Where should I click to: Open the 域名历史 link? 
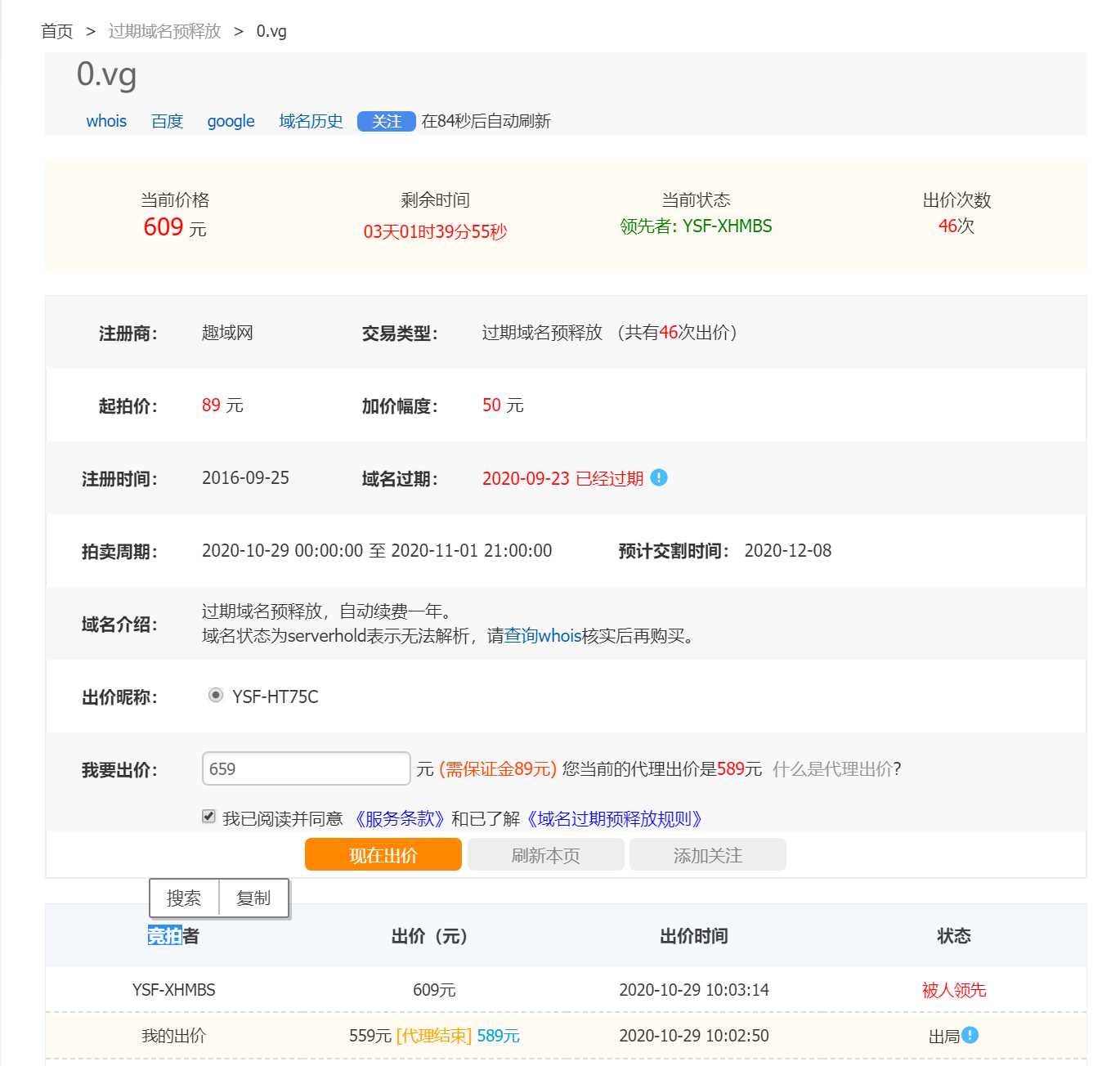click(x=311, y=121)
